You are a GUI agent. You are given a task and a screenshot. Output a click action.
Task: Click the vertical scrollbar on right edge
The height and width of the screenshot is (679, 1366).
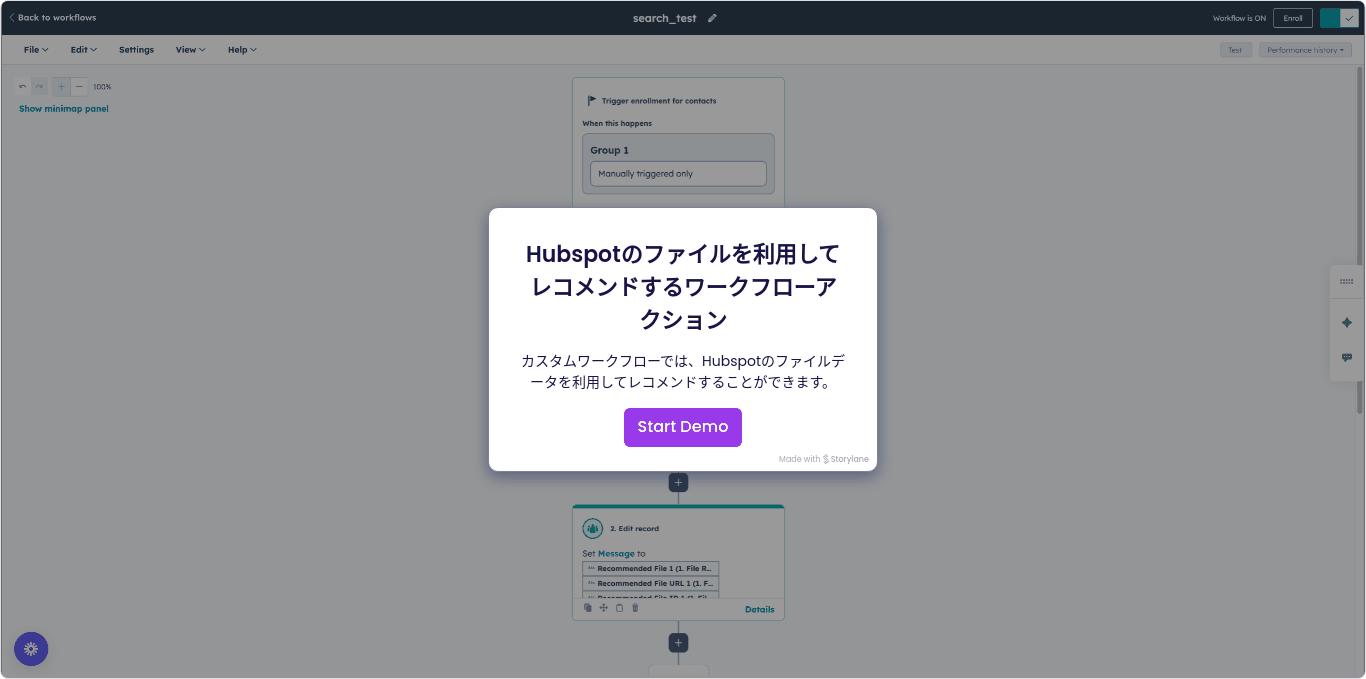pyautogui.click(x=1360, y=240)
